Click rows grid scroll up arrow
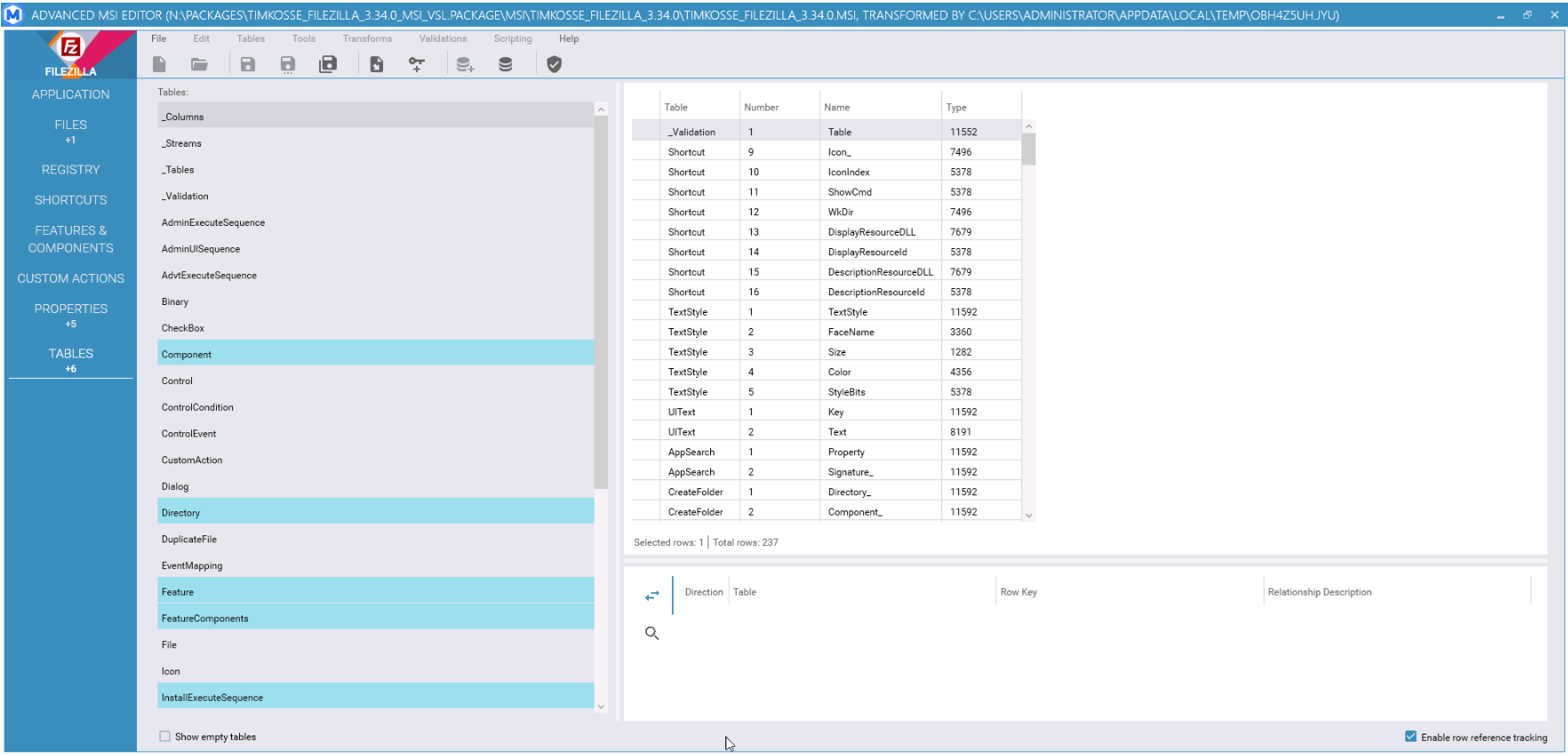The width and height of the screenshot is (1568, 755). click(x=1028, y=126)
